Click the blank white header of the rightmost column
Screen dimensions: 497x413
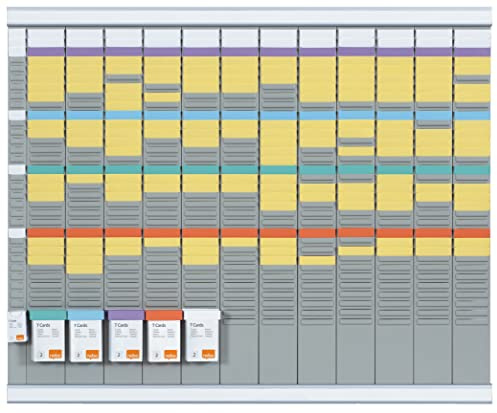tap(472, 38)
